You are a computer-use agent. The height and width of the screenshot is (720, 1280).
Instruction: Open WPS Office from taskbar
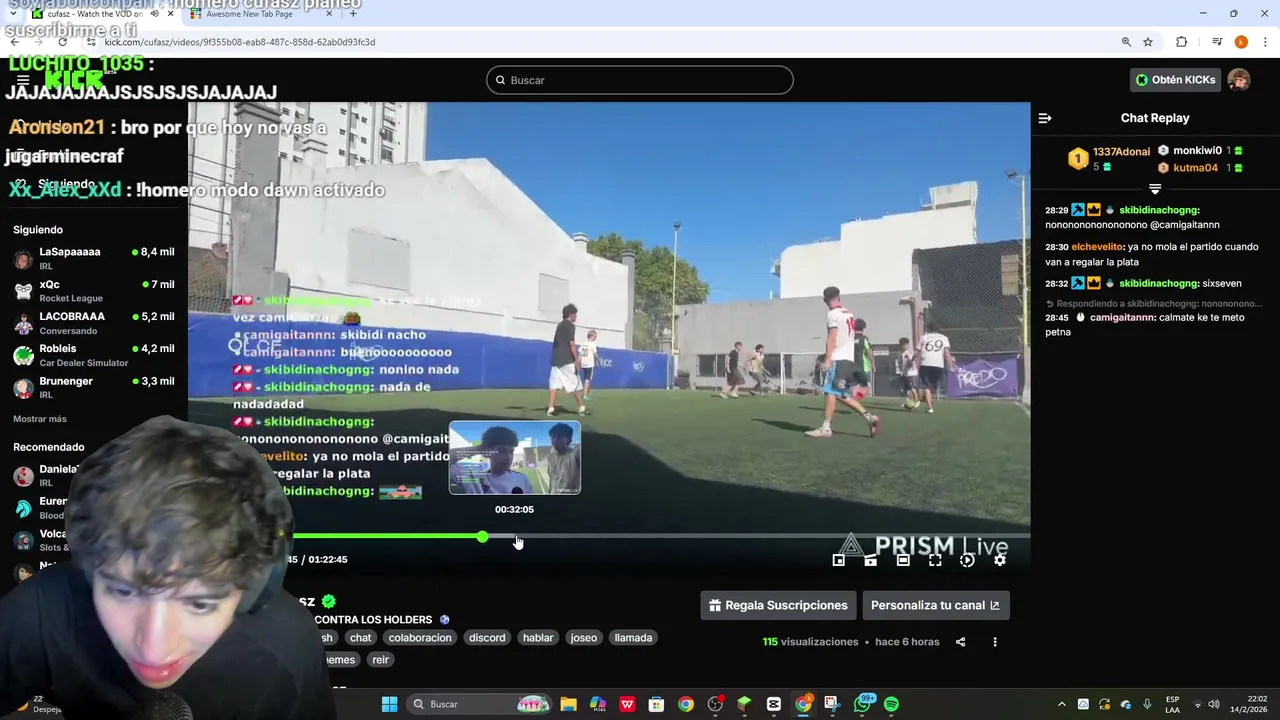pos(627,704)
